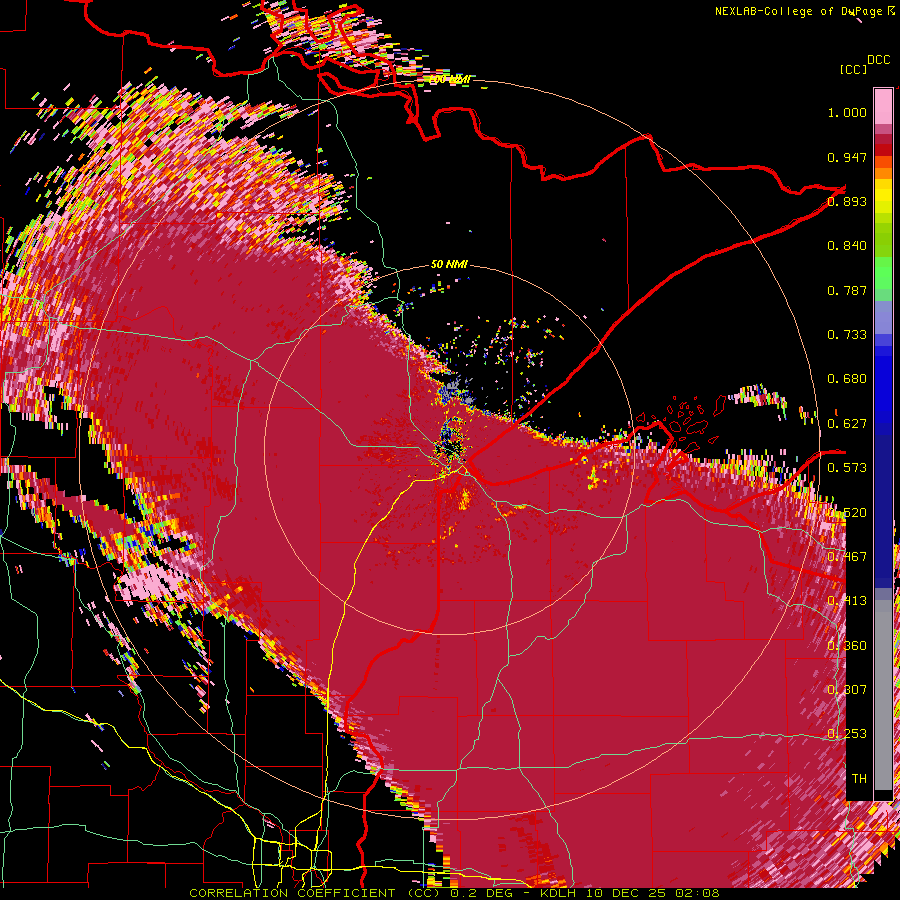900x900 pixels.
Task: Click the 1.000 scale value
Action: point(847,112)
